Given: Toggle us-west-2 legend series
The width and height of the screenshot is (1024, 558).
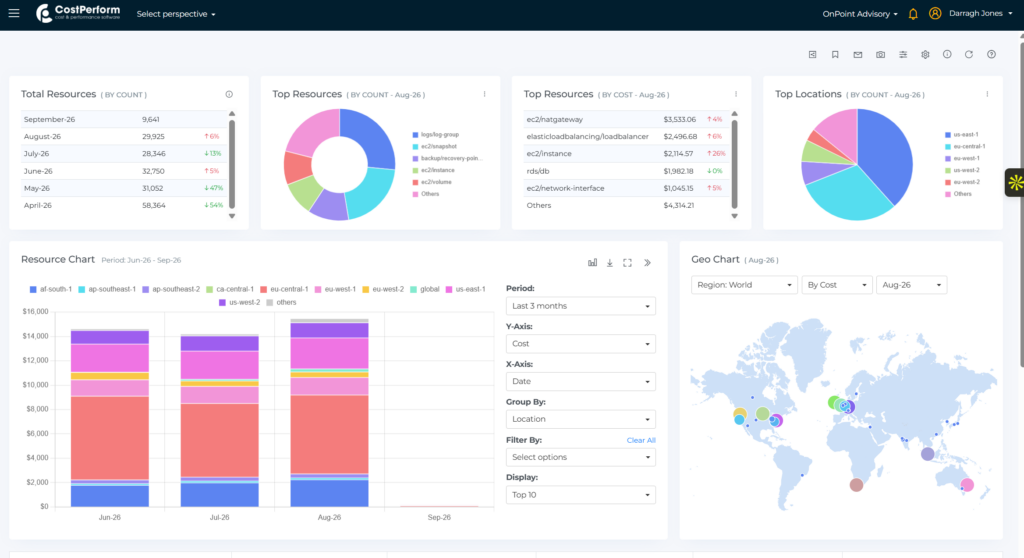Looking at the screenshot, I should [239, 303].
